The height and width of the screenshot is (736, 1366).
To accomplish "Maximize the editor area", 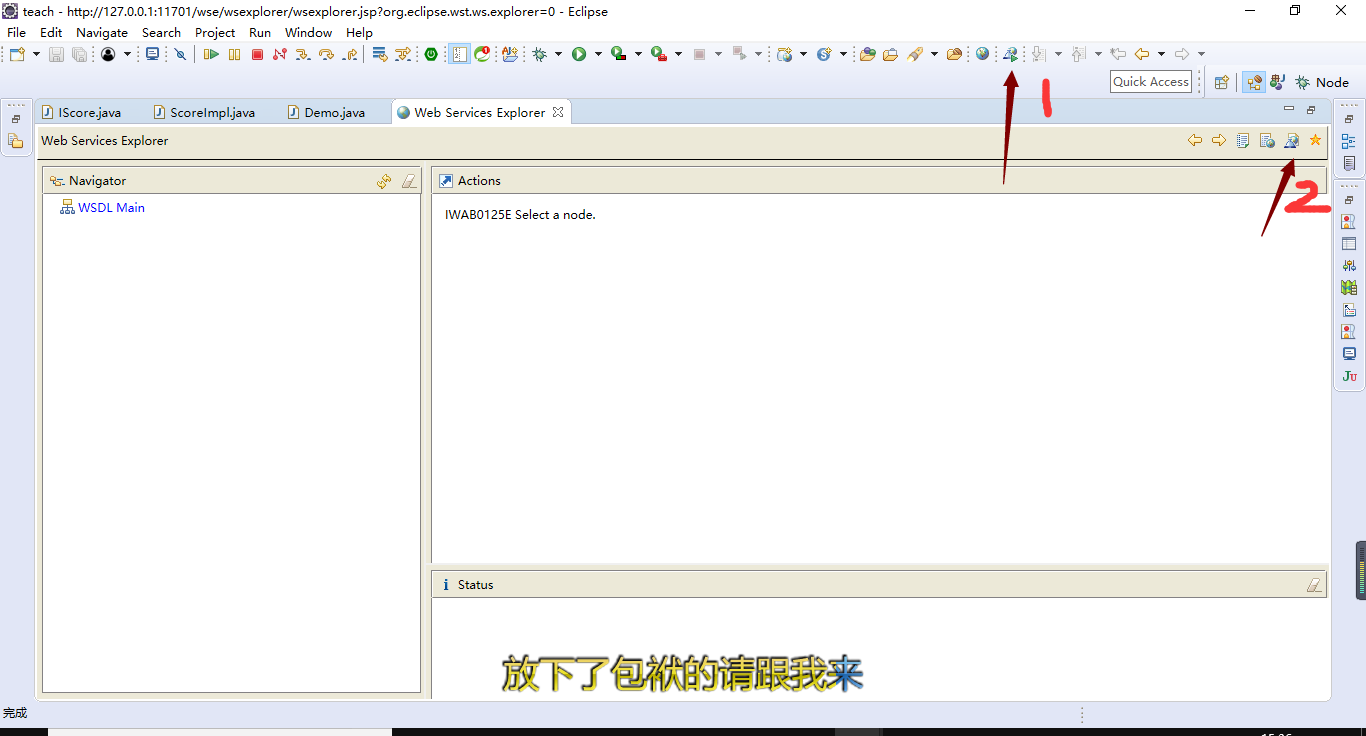I will click(x=1311, y=109).
